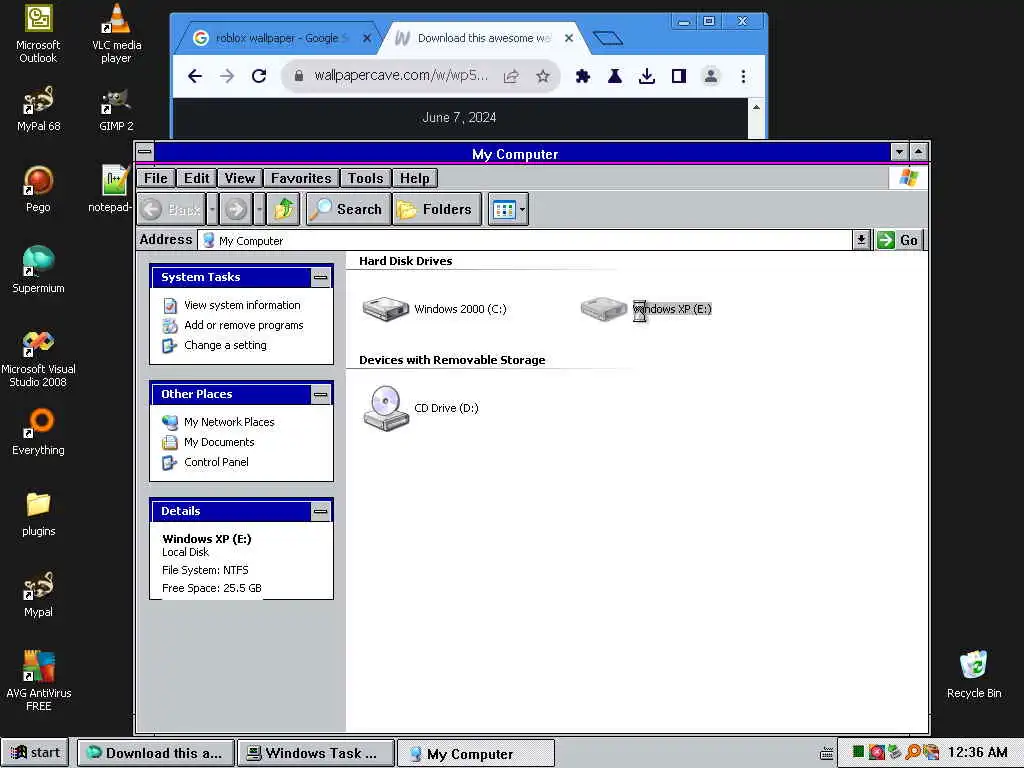The height and width of the screenshot is (768, 1024).
Task: Click the Forward arrow in My Computer
Action: (236, 209)
